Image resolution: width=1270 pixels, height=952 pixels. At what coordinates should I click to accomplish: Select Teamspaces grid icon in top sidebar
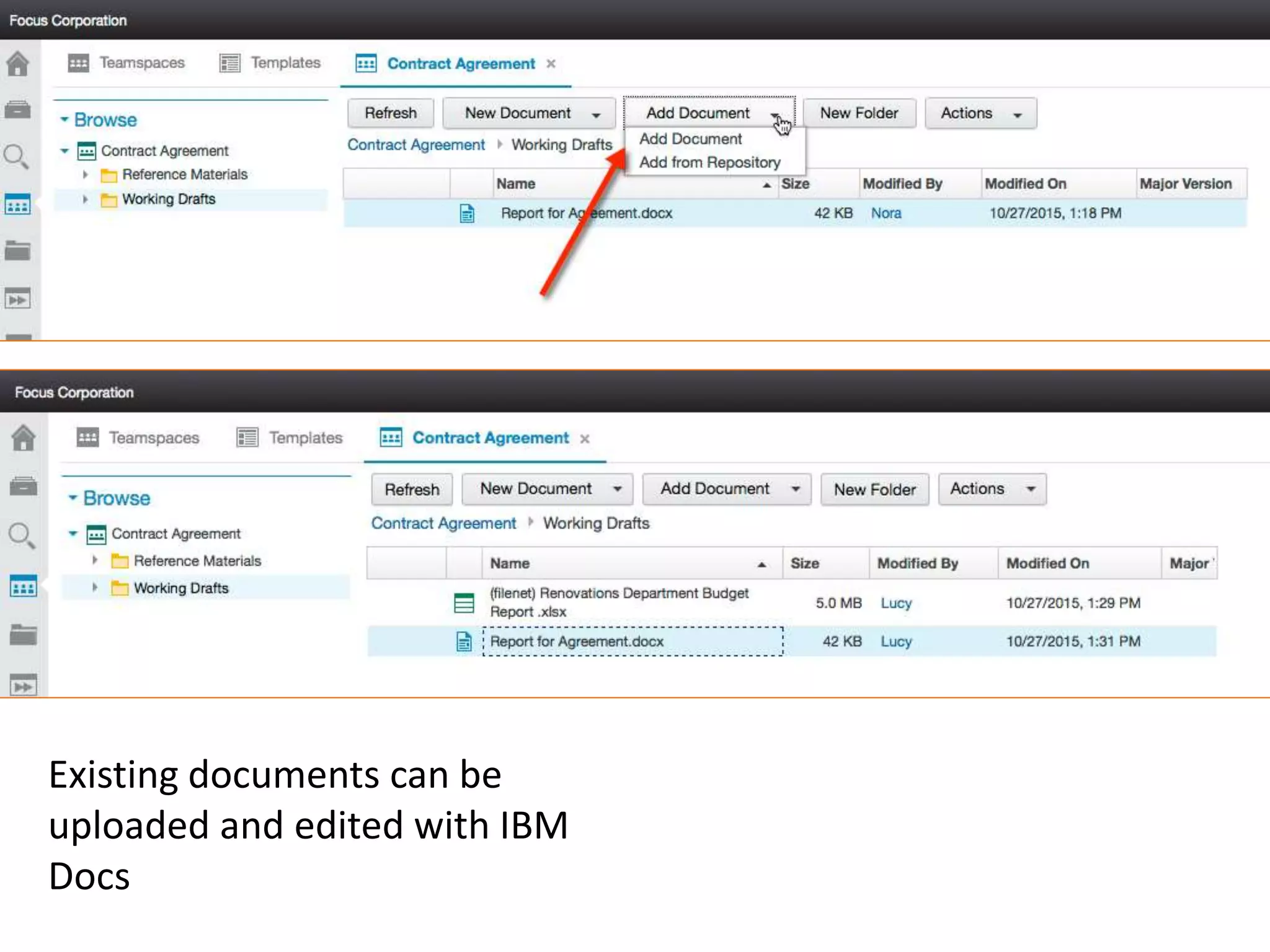point(17,204)
